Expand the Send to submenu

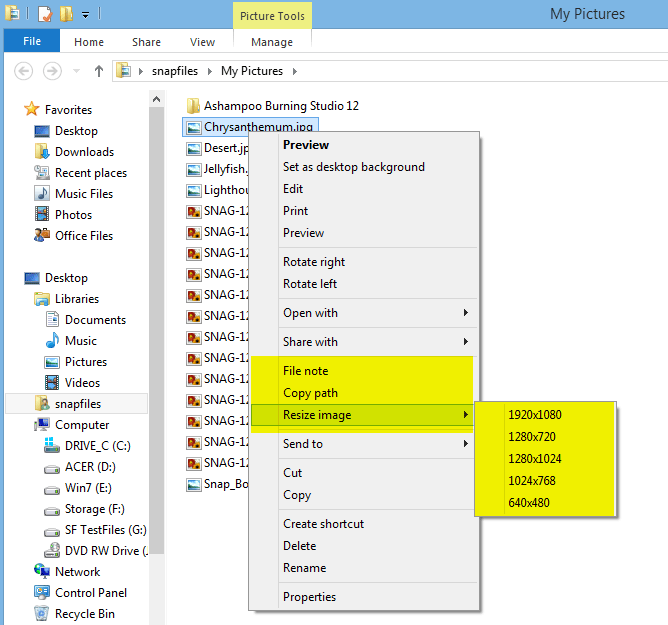(x=466, y=444)
